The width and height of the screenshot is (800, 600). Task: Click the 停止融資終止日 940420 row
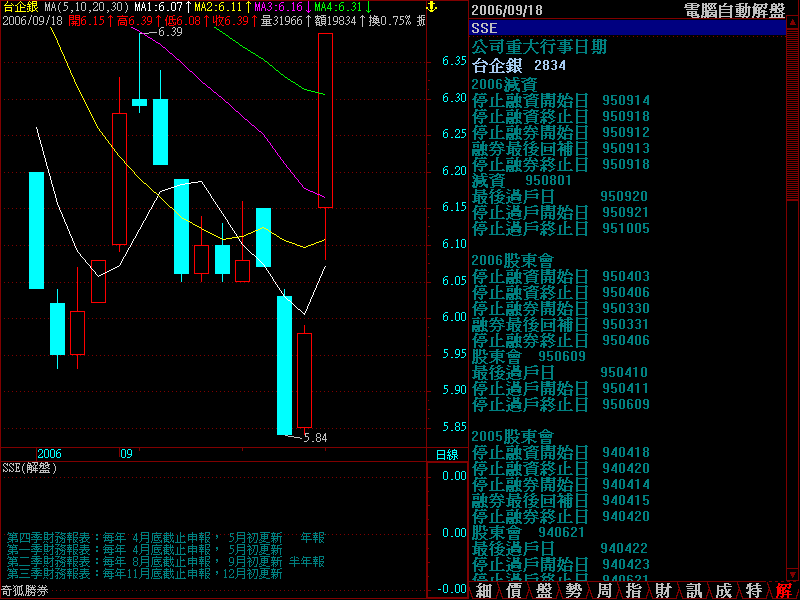tap(561, 468)
